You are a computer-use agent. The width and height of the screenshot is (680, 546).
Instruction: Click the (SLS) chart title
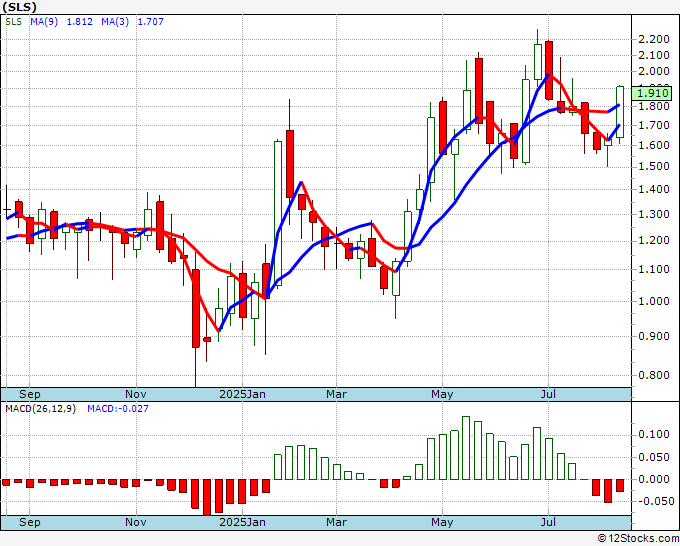pos(20,7)
